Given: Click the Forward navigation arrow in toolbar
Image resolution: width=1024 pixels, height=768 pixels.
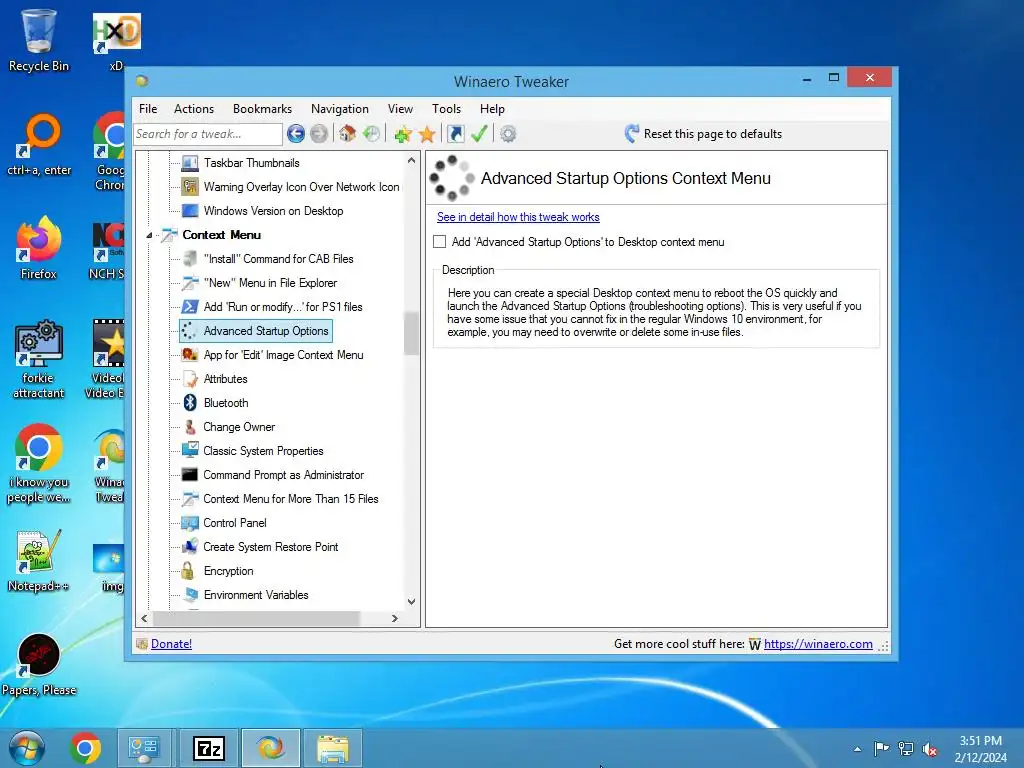Looking at the screenshot, I should (319, 134).
